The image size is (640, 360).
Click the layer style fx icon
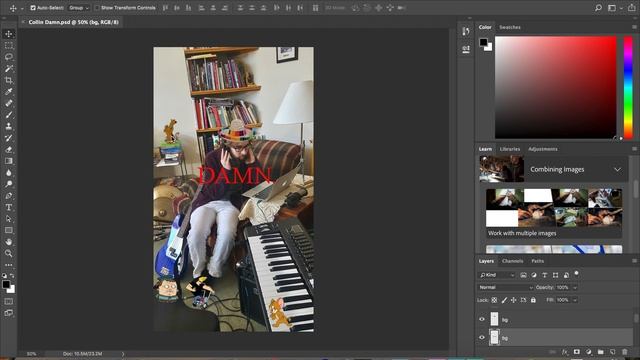point(564,352)
